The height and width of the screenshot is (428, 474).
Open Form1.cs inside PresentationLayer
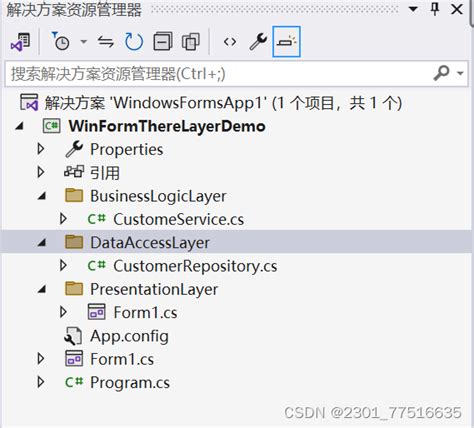145,313
